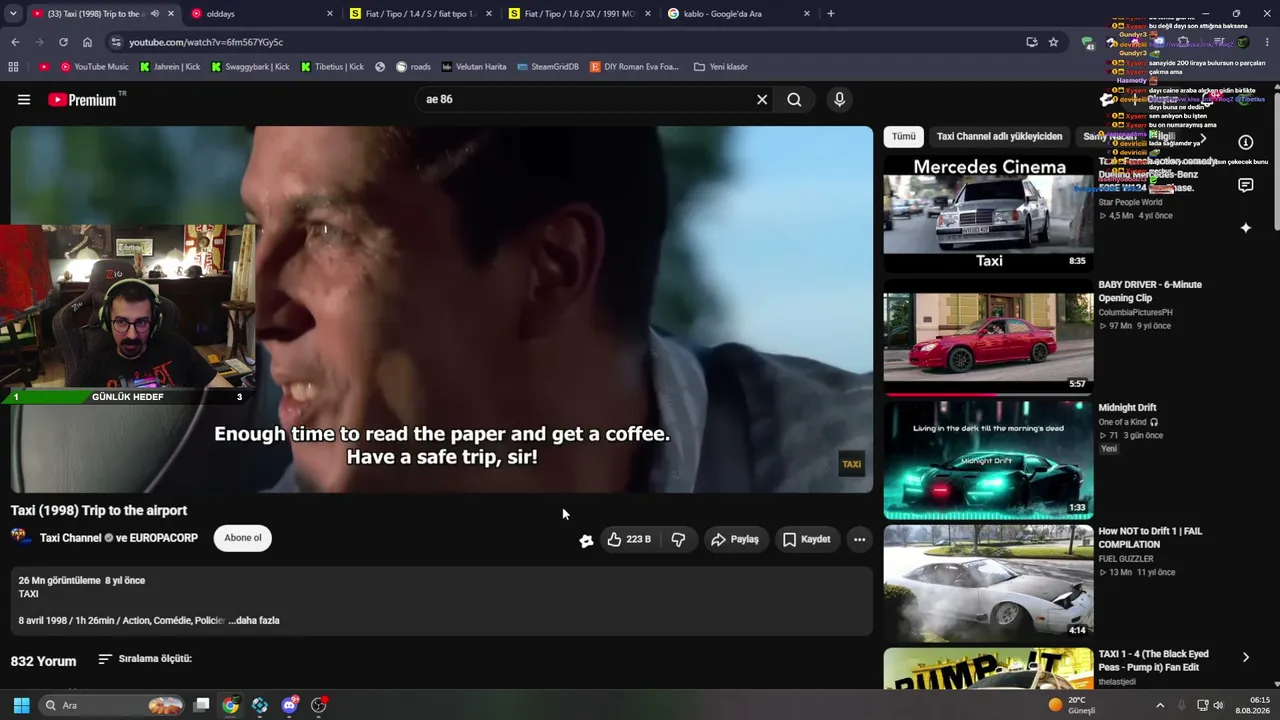Select the Tümü filter chip
Viewport: 1280px width, 720px height.
pyautogui.click(x=904, y=136)
